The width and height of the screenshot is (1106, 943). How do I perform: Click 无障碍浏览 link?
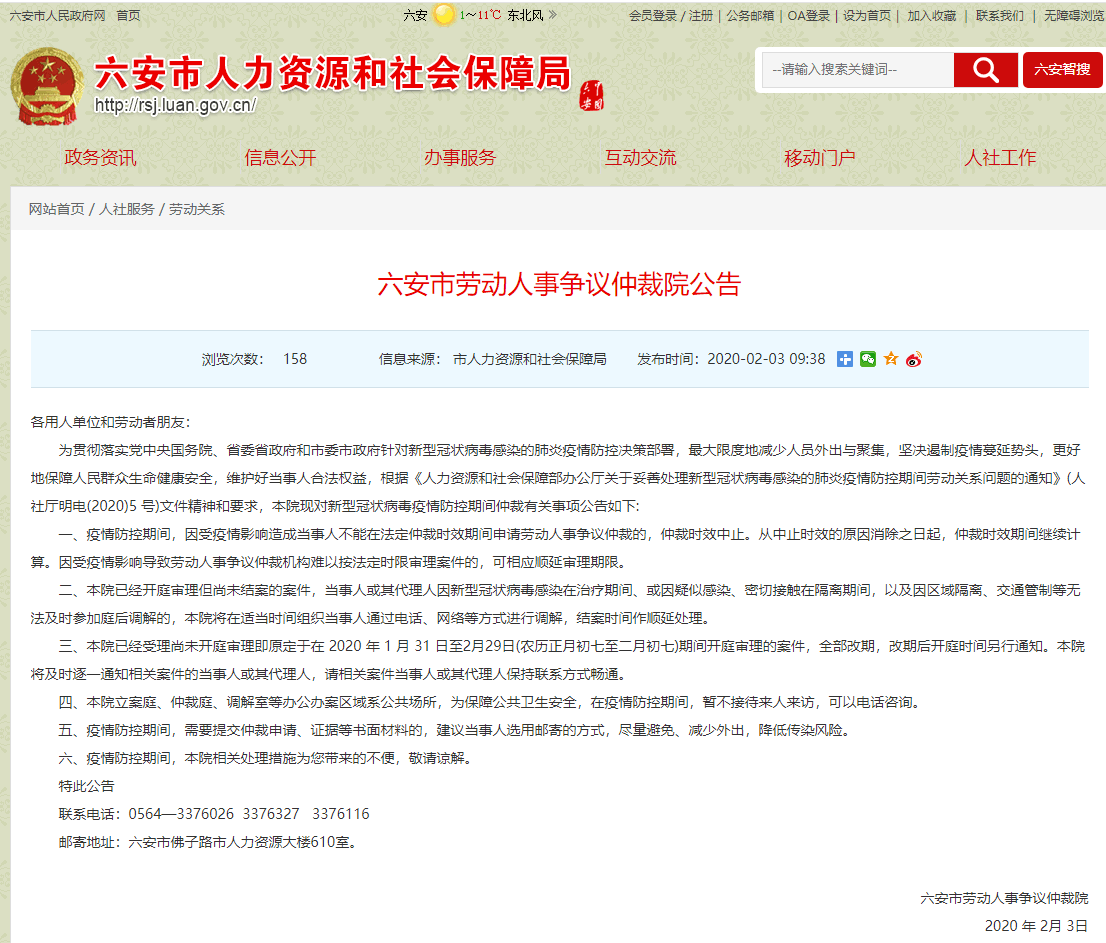1074,16
